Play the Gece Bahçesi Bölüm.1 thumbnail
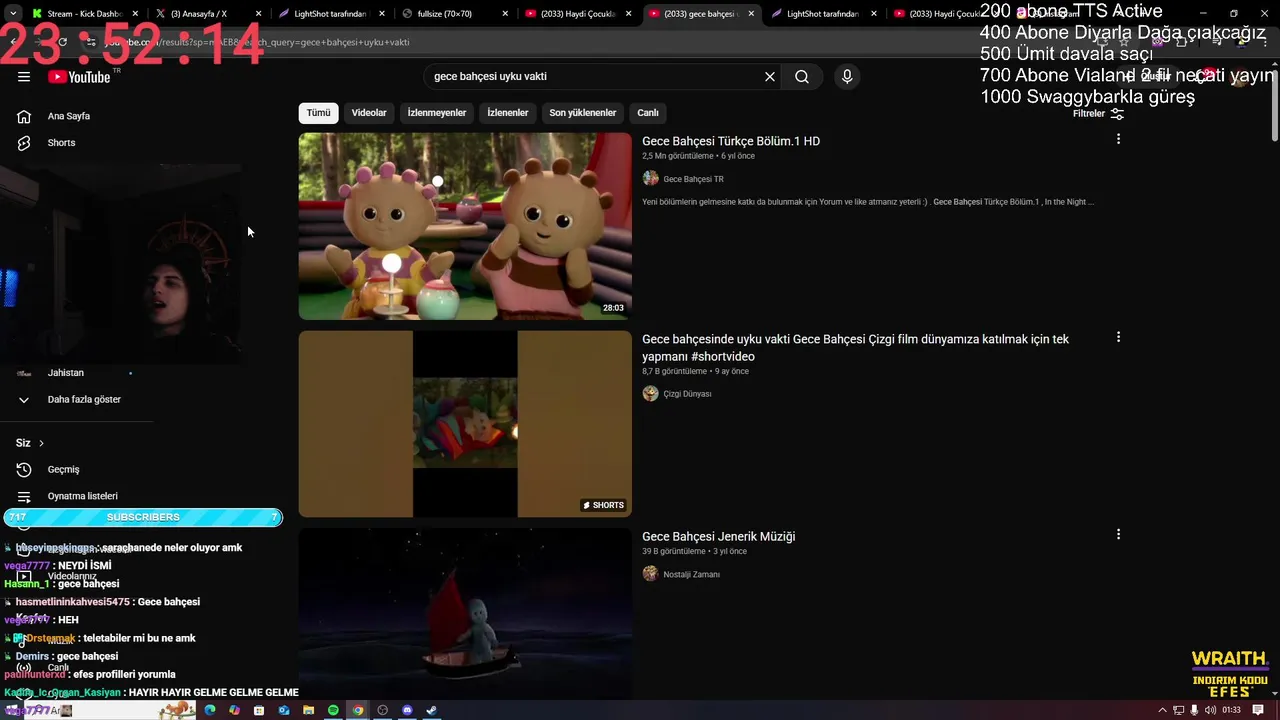 point(465,226)
